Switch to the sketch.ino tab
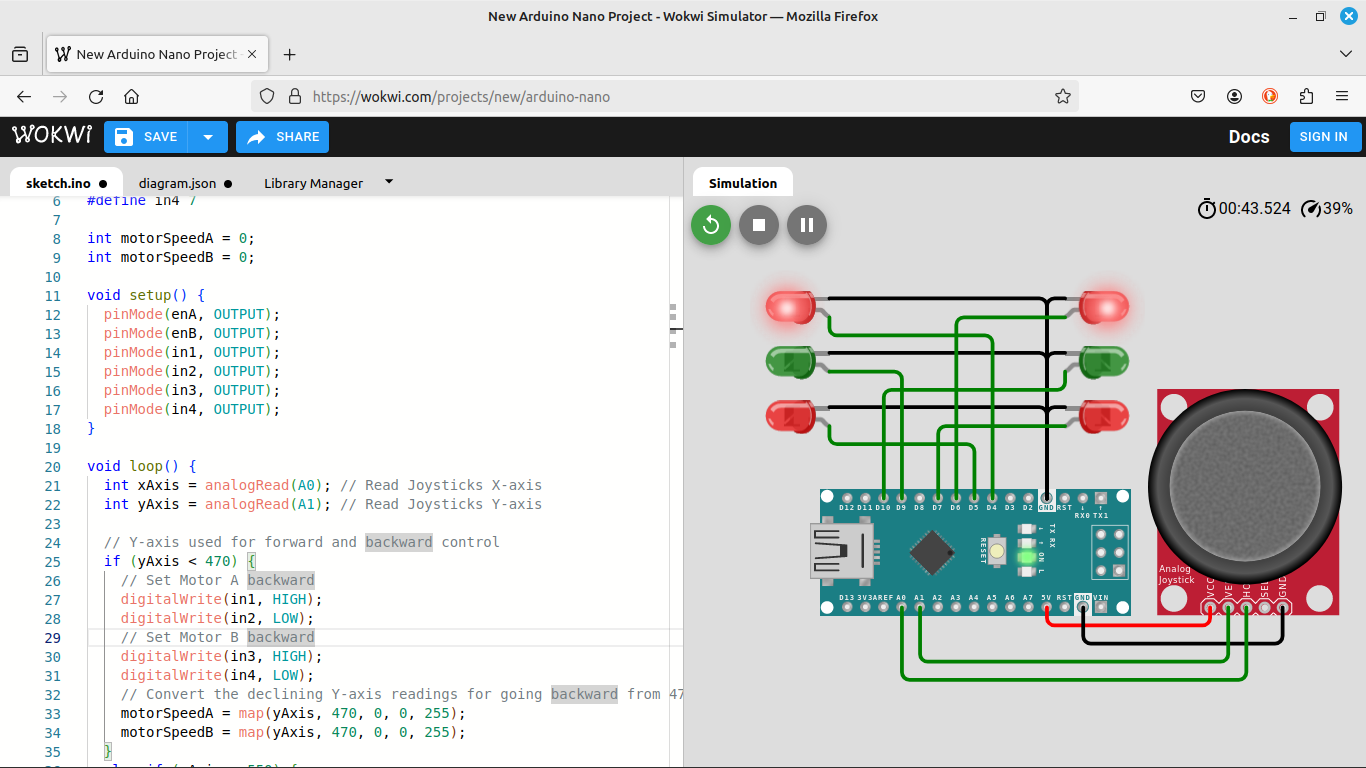1366x768 pixels. pos(66,183)
